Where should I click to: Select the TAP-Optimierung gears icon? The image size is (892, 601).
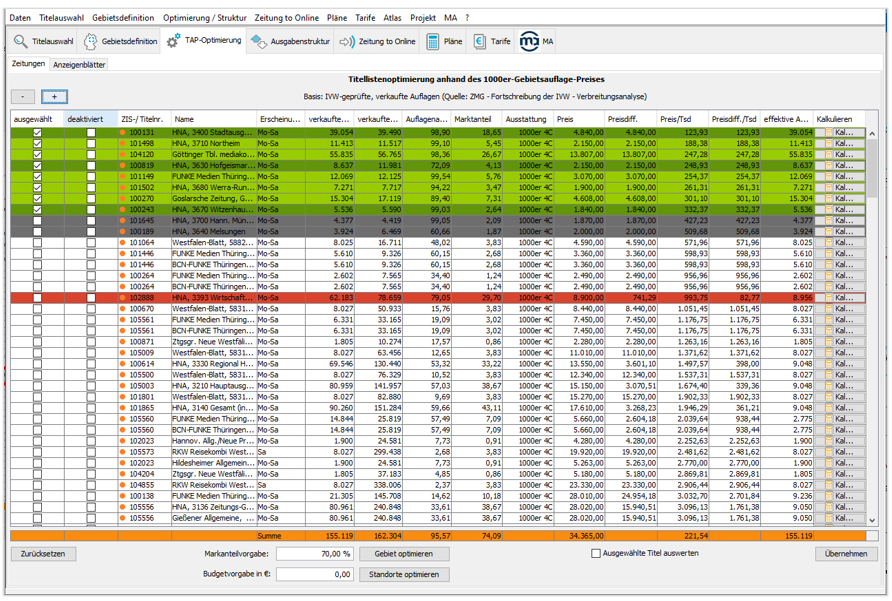click(x=174, y=42)
